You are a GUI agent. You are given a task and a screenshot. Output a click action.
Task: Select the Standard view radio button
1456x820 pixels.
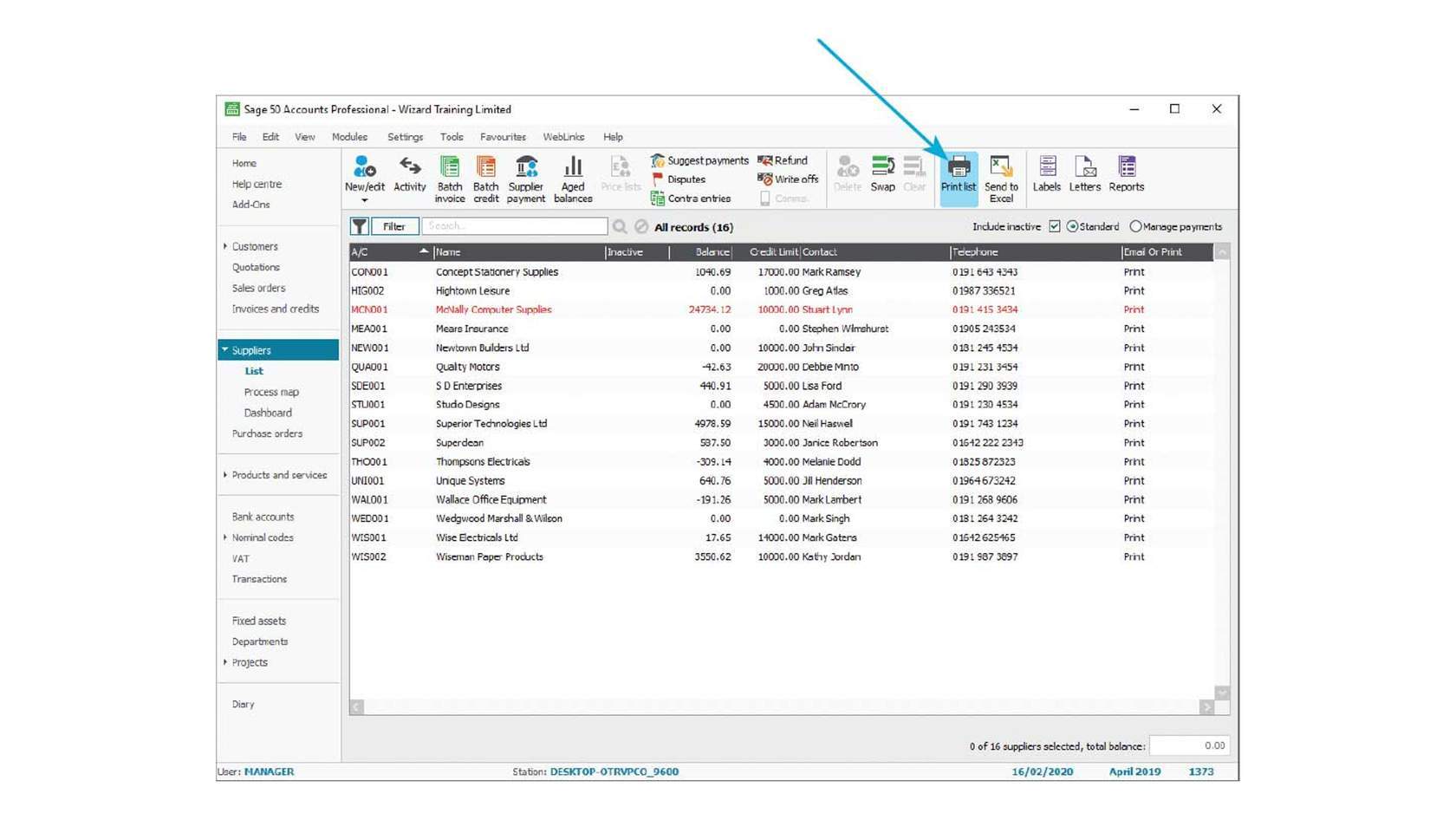coord(1073,226)
